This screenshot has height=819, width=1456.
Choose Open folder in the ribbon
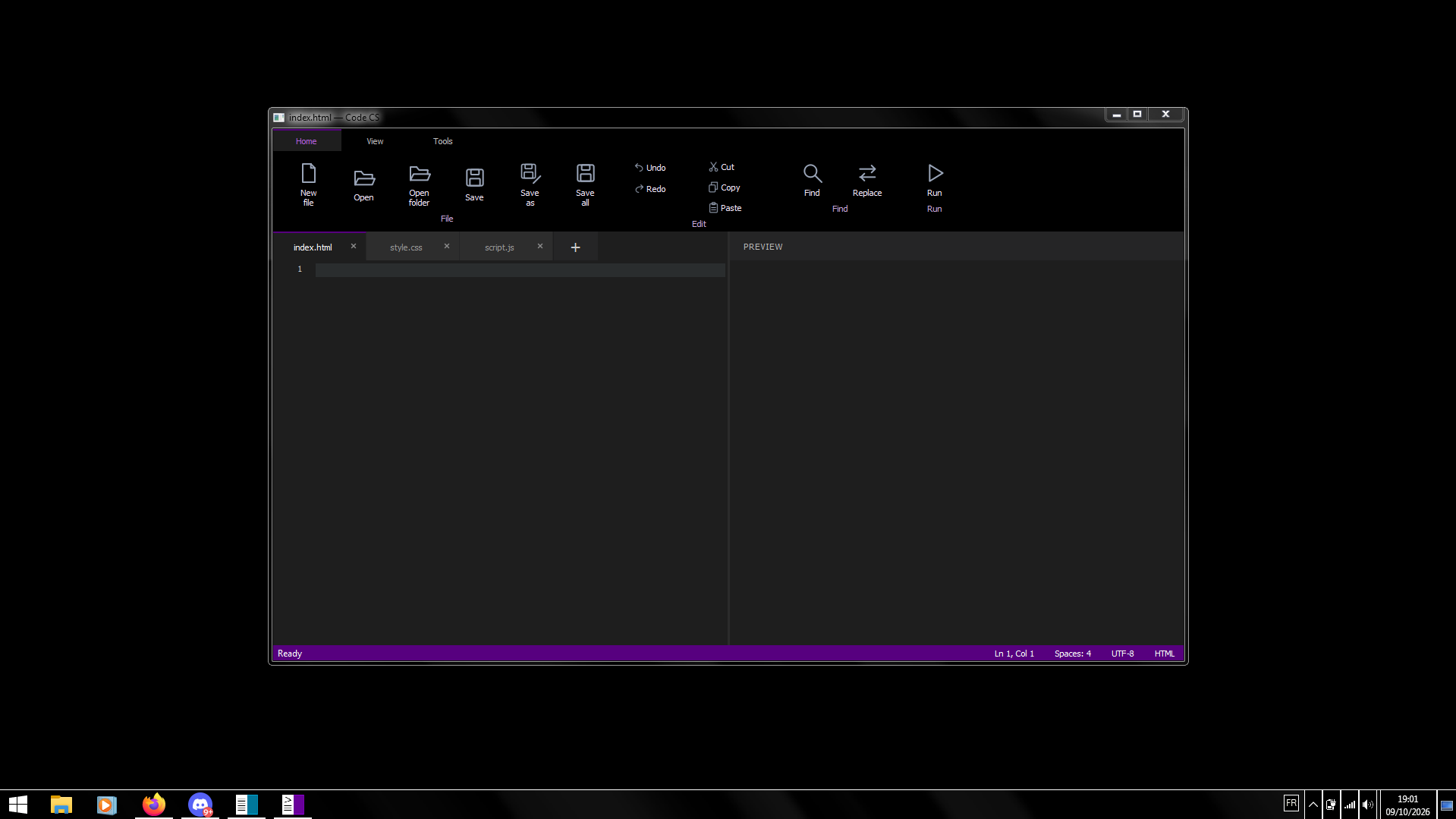[x=419, y=184]
